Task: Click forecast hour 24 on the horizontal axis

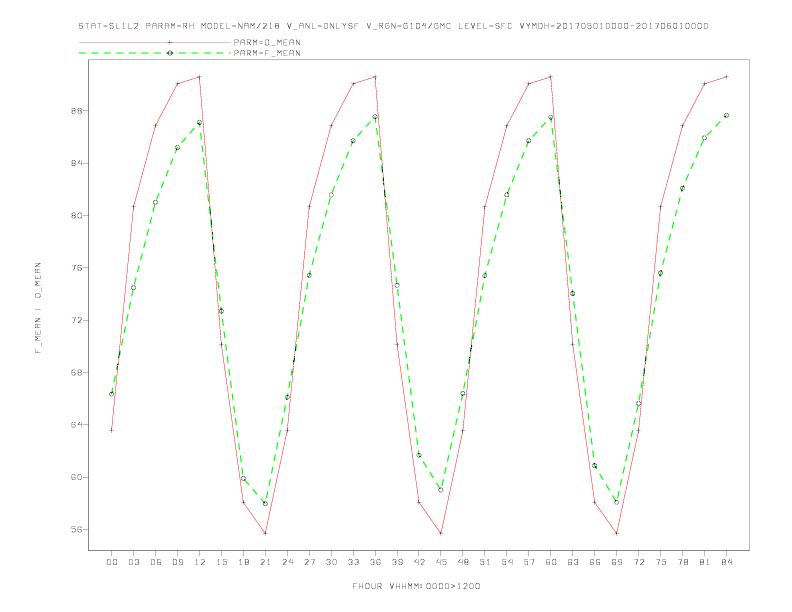Action: pyautogui.click(x=287, y=562)
